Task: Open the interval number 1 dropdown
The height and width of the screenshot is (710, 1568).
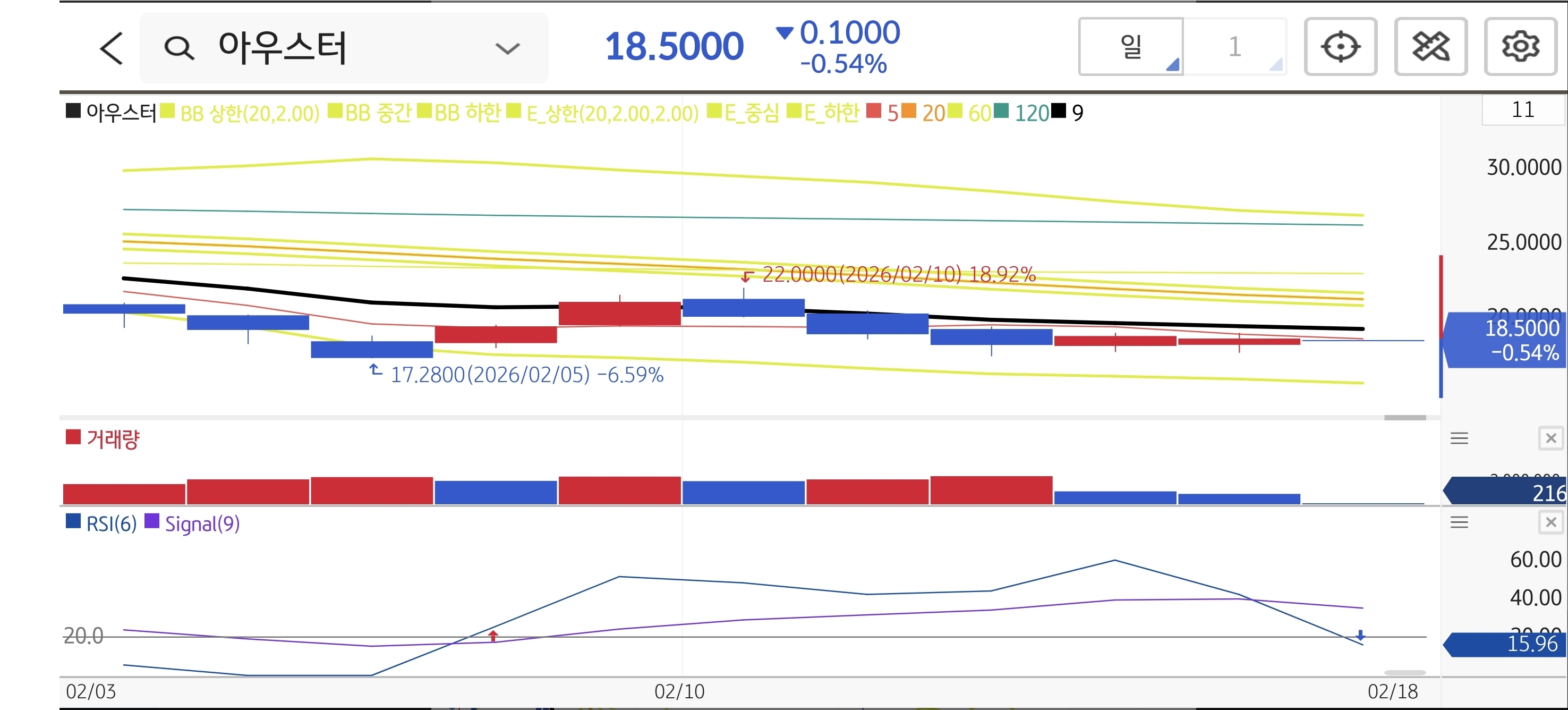Action: [x=1235, y=47]
